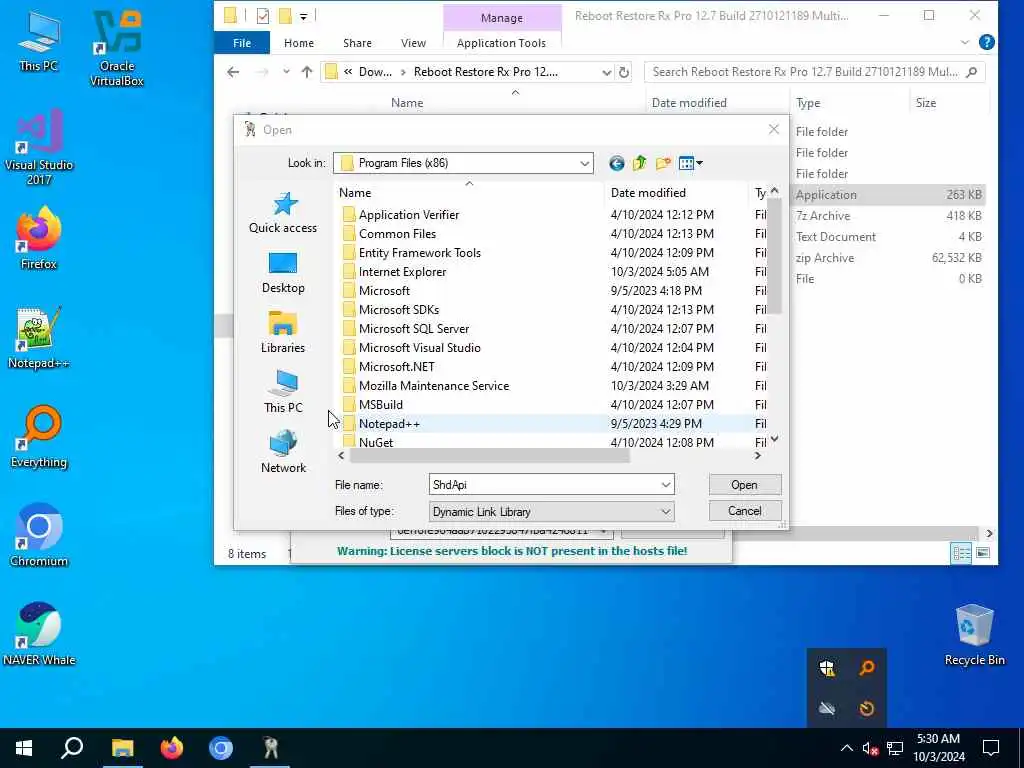Screen dimensions: 1024x768
Task: Open the Recycle Bin
Action: [974, 635]
